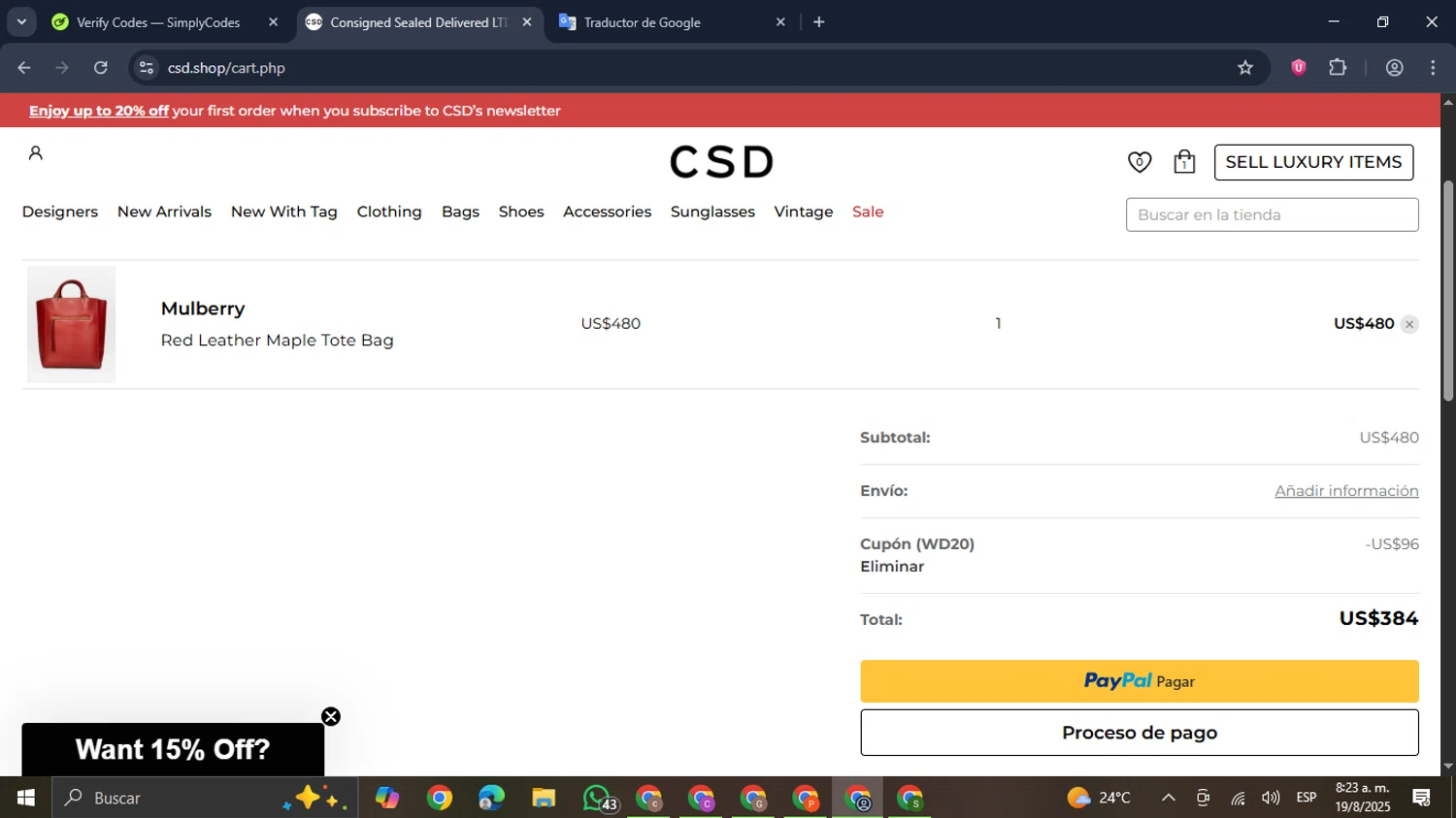
Task: Close the Consigned Sealed Delivered tab
Action: point(527,22)
